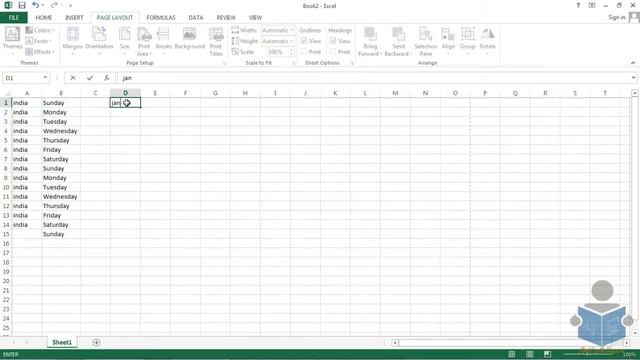Viewport: 640px width, 360px height.
Task: Switch to Normal view in status bar
Action: [x=511, y=354]
